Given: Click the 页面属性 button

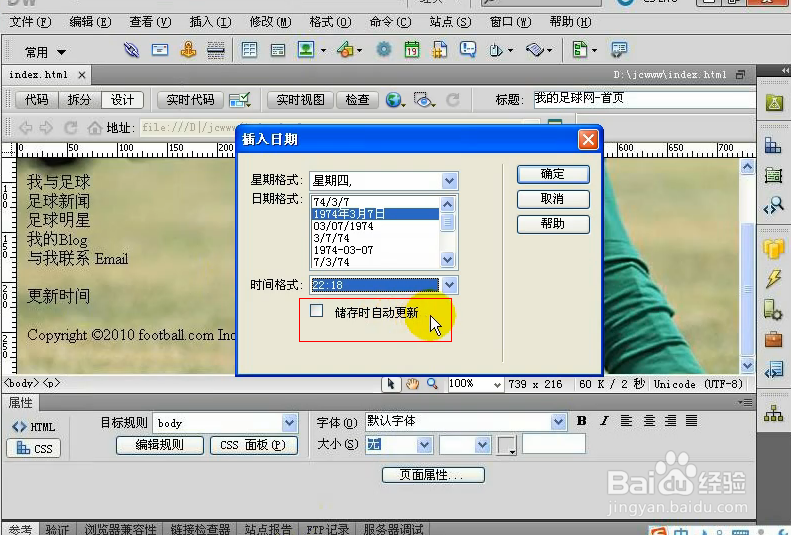Looking at the screenshot, I should 433,475.
